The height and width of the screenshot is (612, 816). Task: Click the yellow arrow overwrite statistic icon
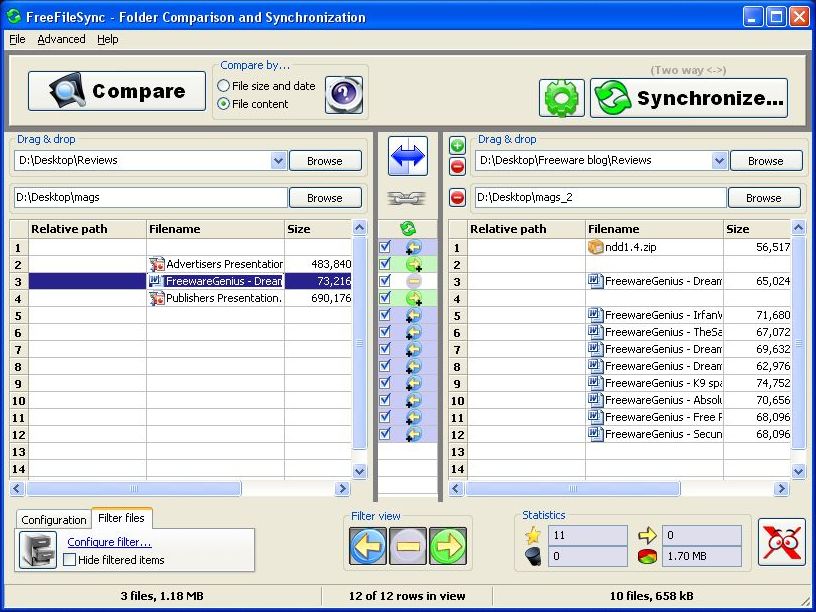tap(647, 535)
